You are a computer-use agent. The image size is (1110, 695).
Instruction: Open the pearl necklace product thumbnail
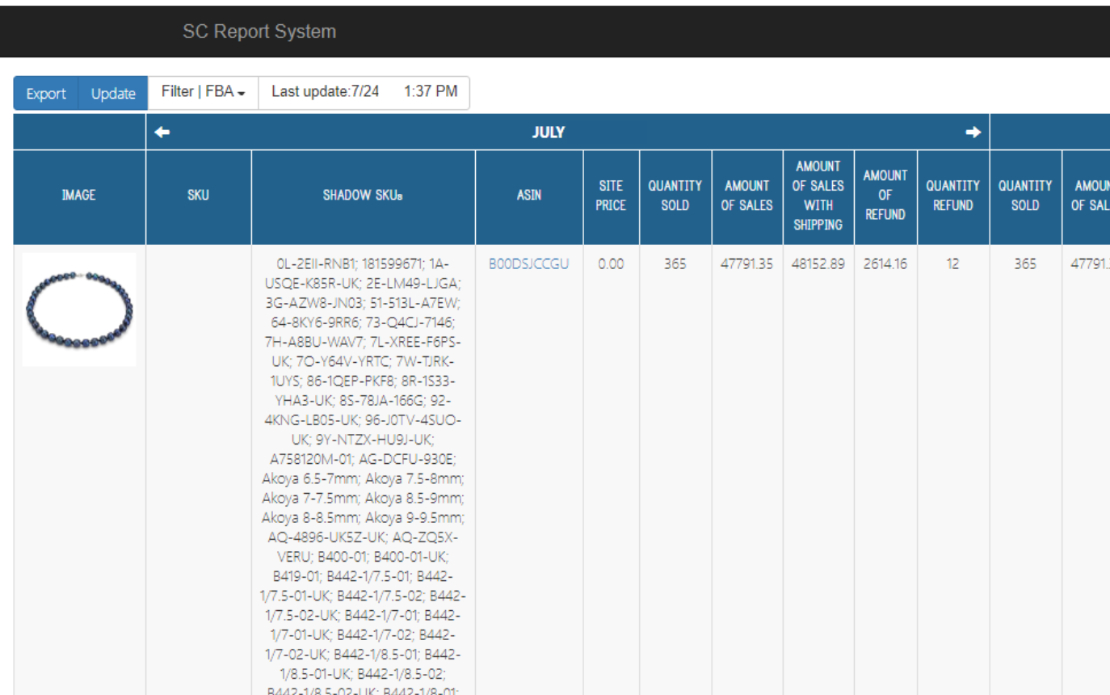click(79, 310)
